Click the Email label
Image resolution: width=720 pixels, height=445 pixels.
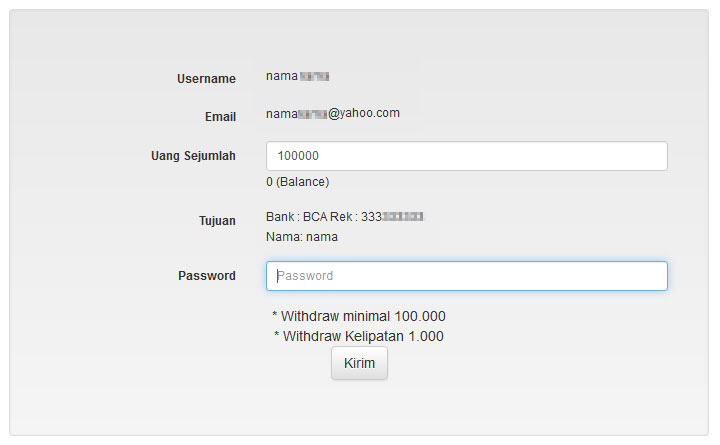click(220, 117)
